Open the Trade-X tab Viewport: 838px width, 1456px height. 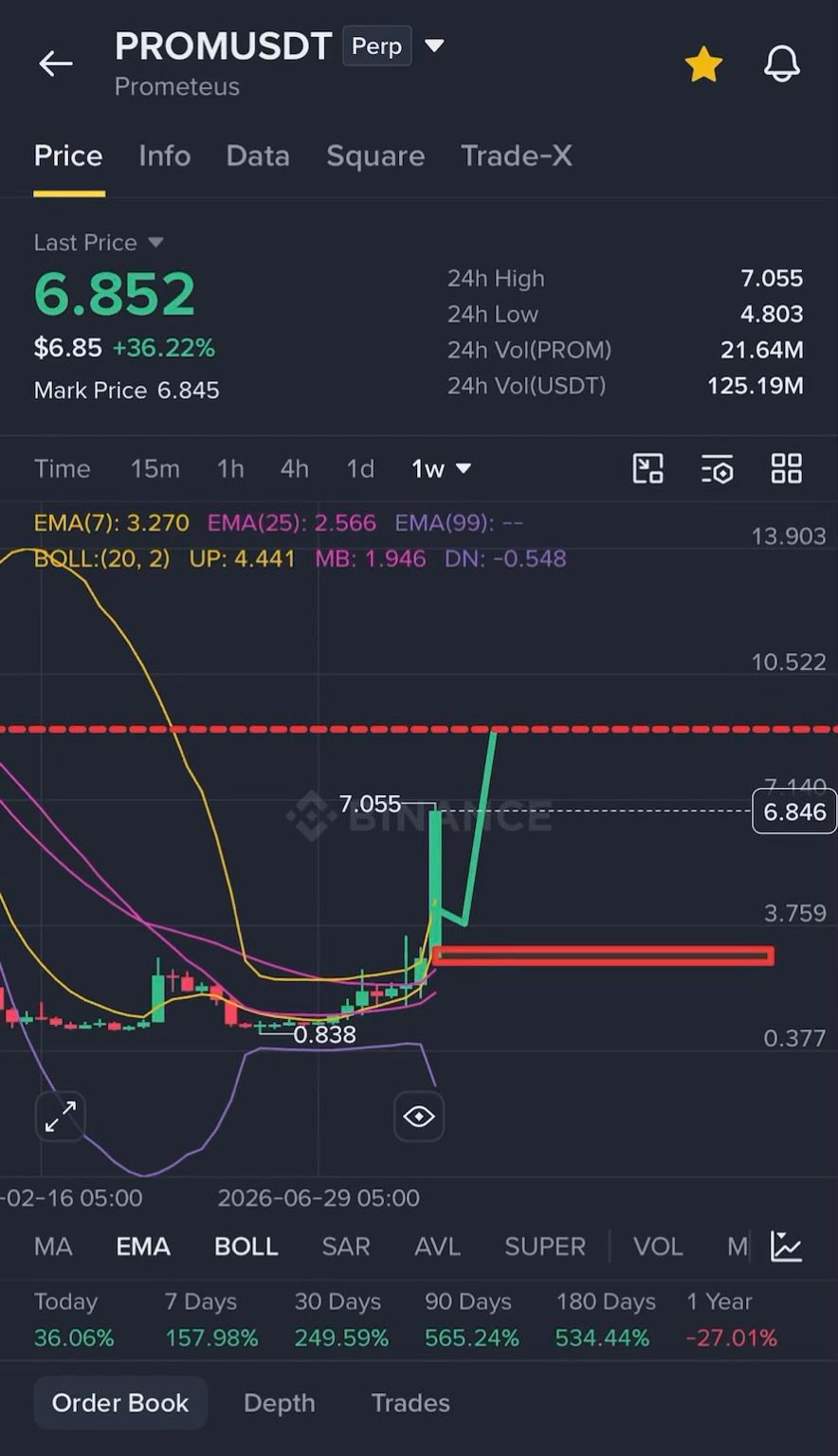tap(517, 155)
